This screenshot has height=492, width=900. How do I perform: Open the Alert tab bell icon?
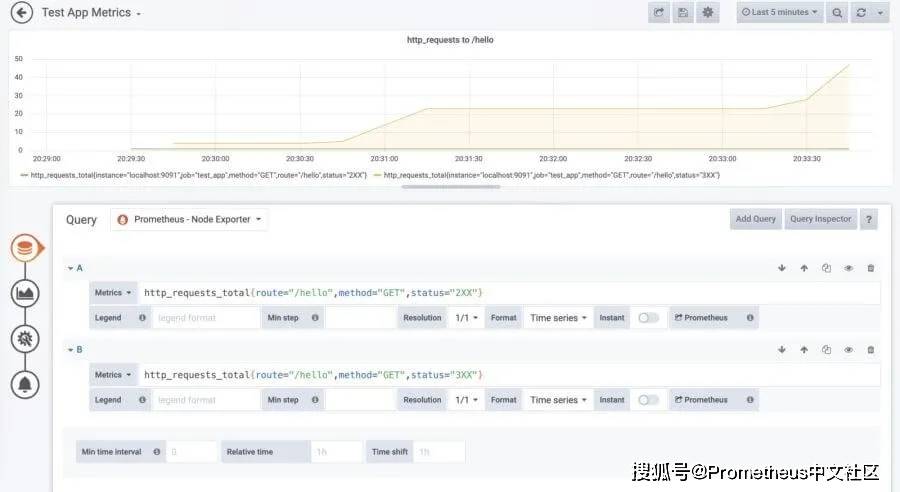[x=25, y=384]
